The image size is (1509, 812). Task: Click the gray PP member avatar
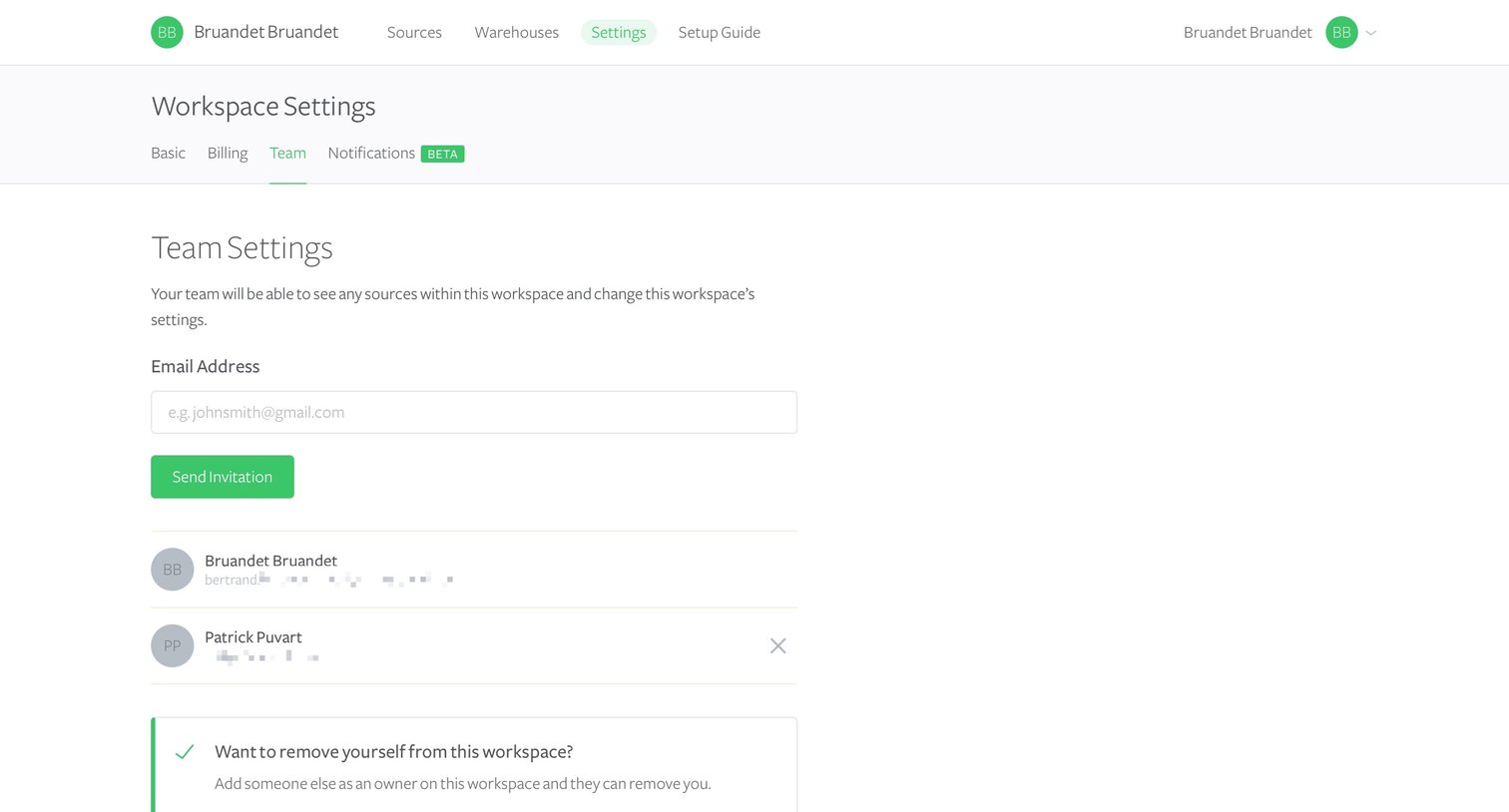[172, 645]
